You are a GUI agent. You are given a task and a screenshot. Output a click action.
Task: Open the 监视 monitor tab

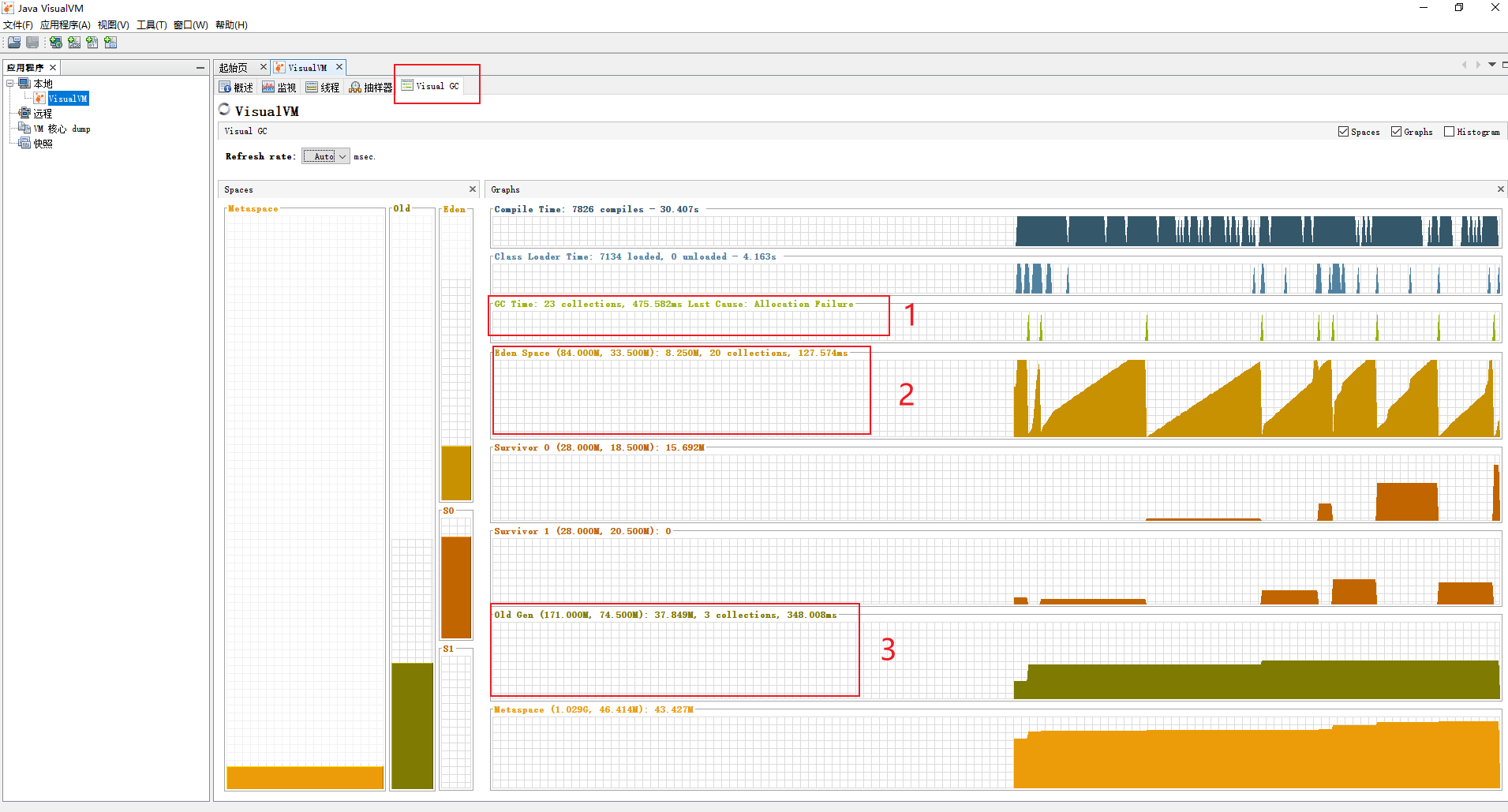279,88
